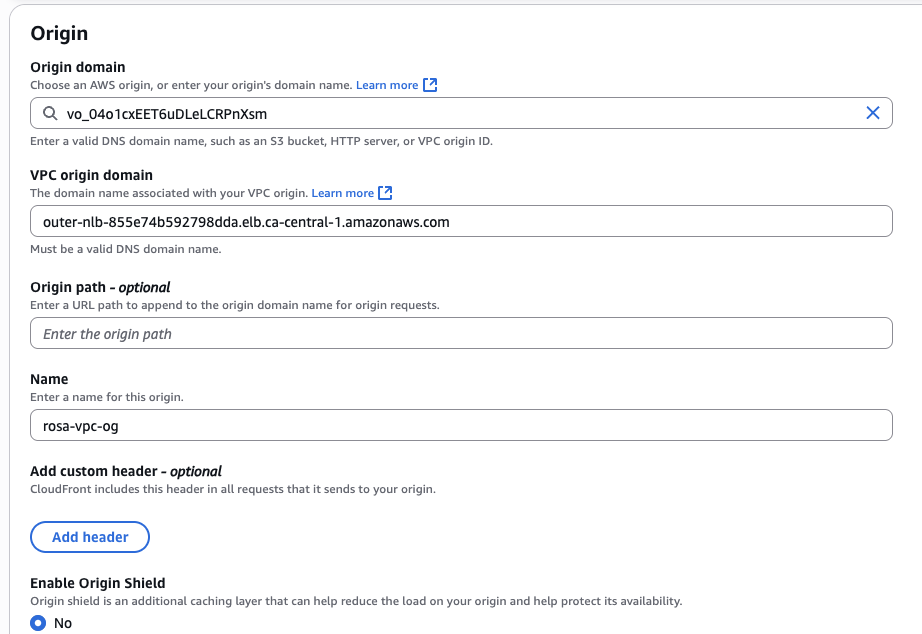The width and height of the screenshot is (922, 634).
Task: Click the 'Add custom header - optional' label
Action: (126, 471)
